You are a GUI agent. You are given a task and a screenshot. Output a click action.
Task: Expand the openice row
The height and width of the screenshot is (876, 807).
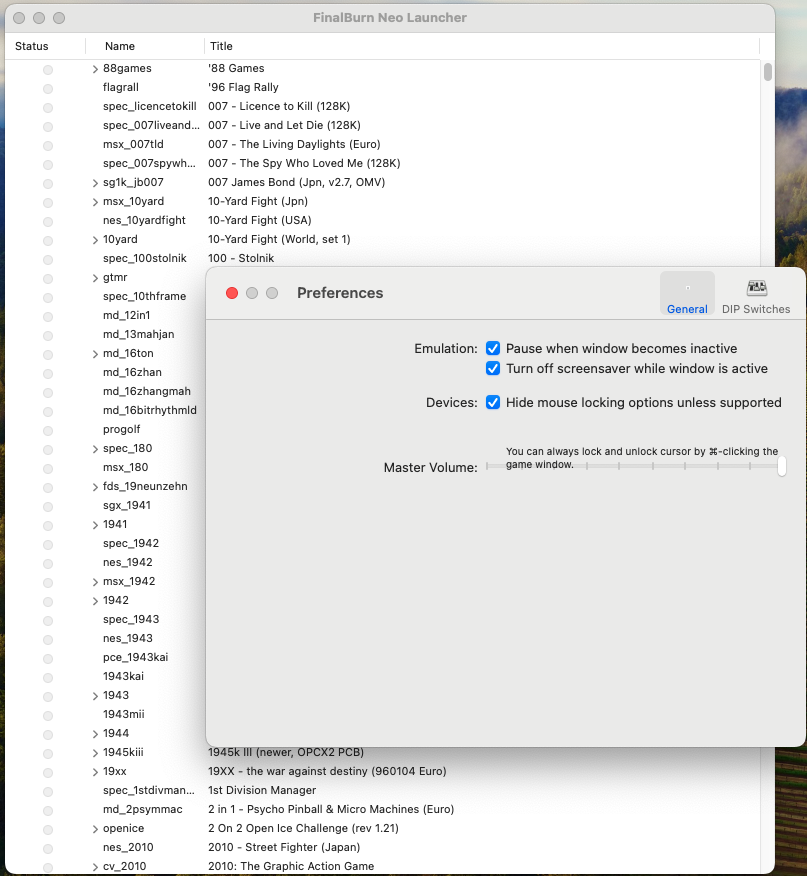[95, 829]
